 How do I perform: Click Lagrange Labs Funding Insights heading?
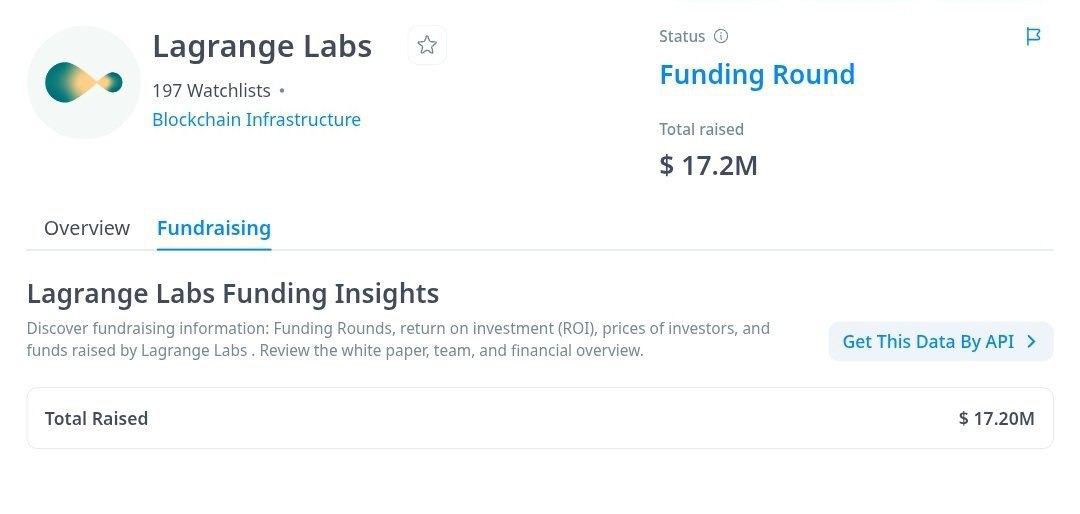pyautogui.click(x=233, y=294)
